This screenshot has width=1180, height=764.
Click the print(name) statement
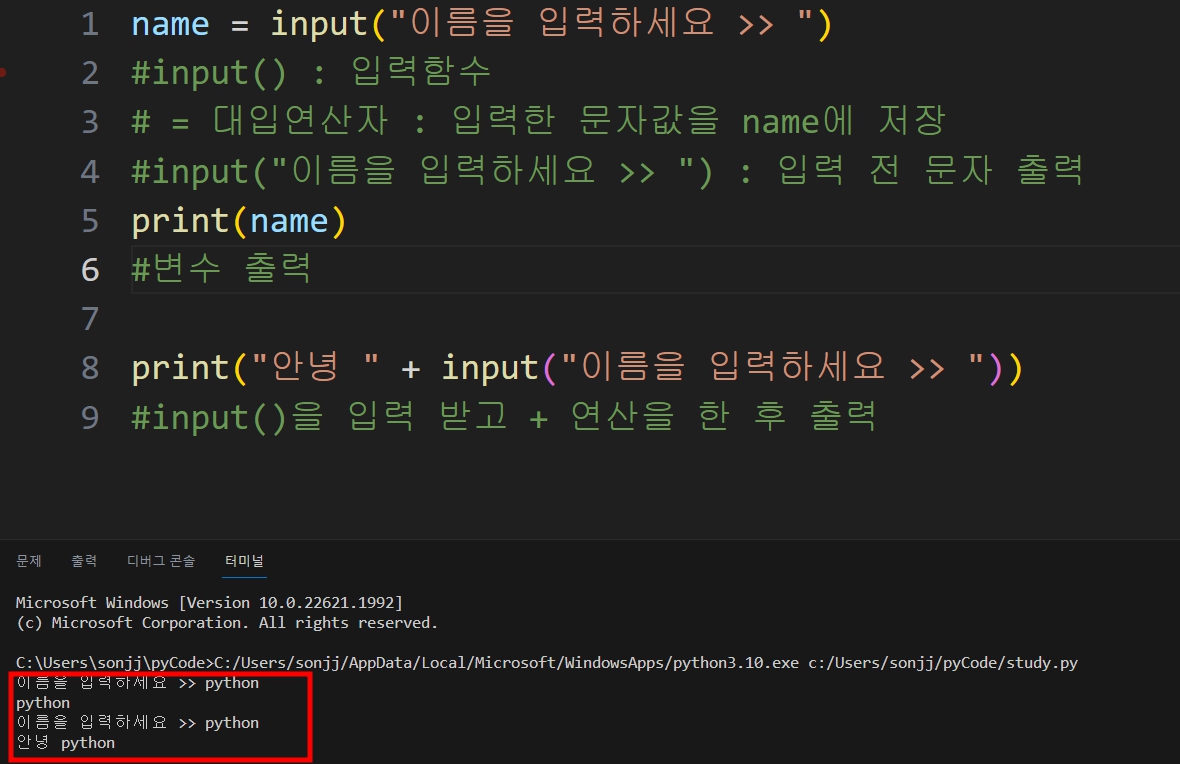point(239,221)
